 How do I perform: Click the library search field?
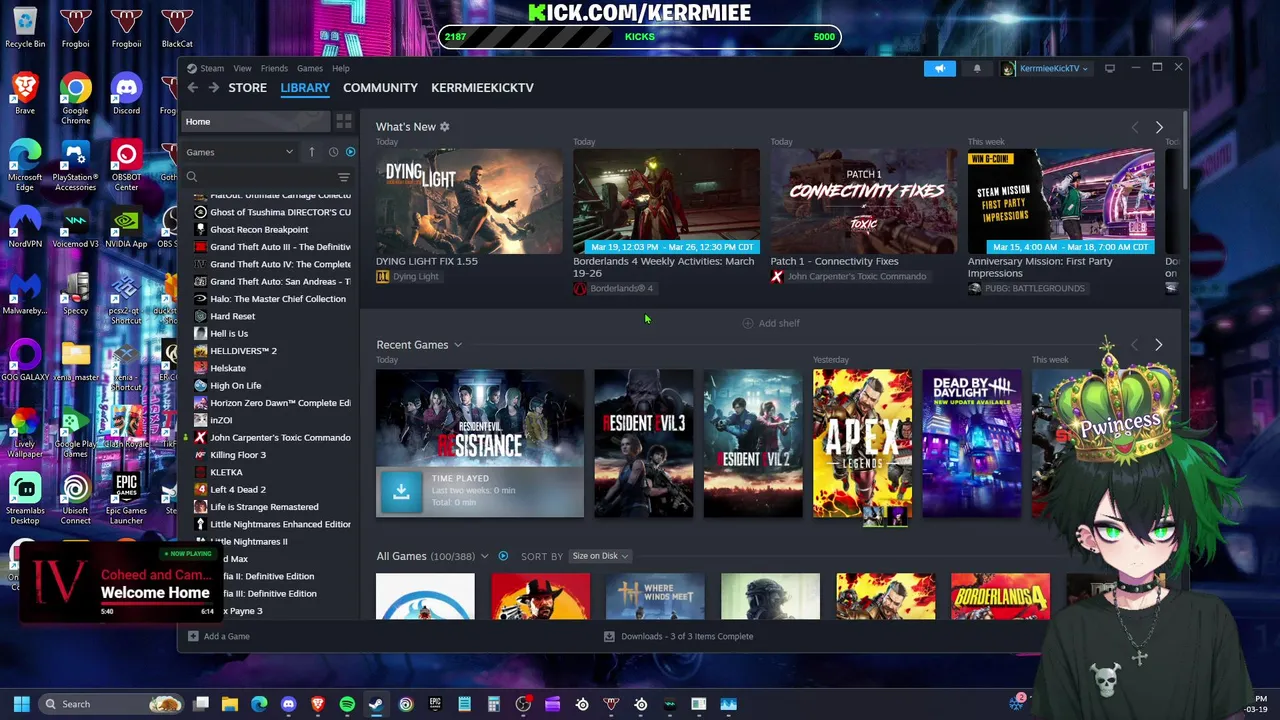[x=260, y=177]
